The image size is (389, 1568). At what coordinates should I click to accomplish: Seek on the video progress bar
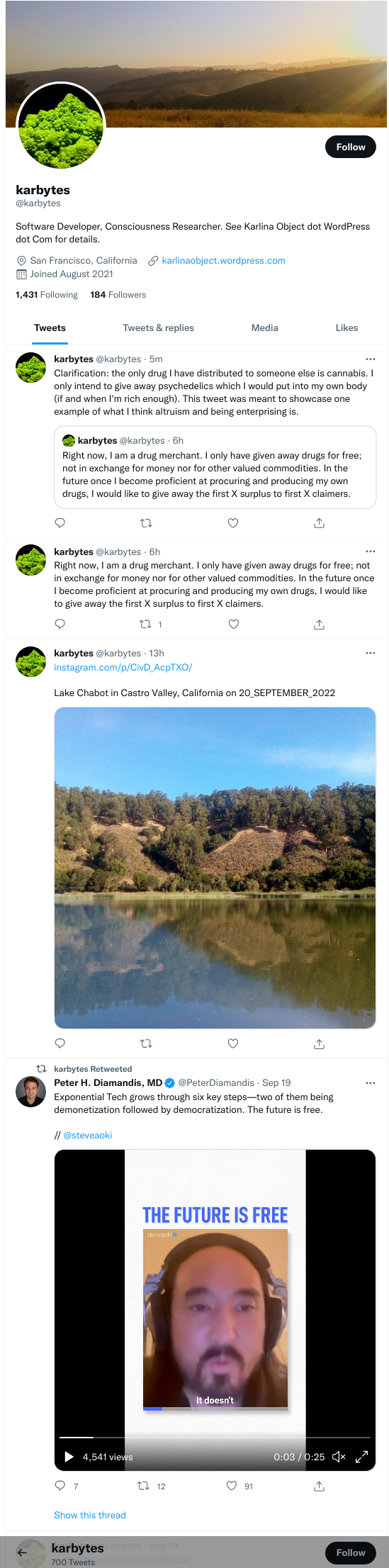[215, 1437]
